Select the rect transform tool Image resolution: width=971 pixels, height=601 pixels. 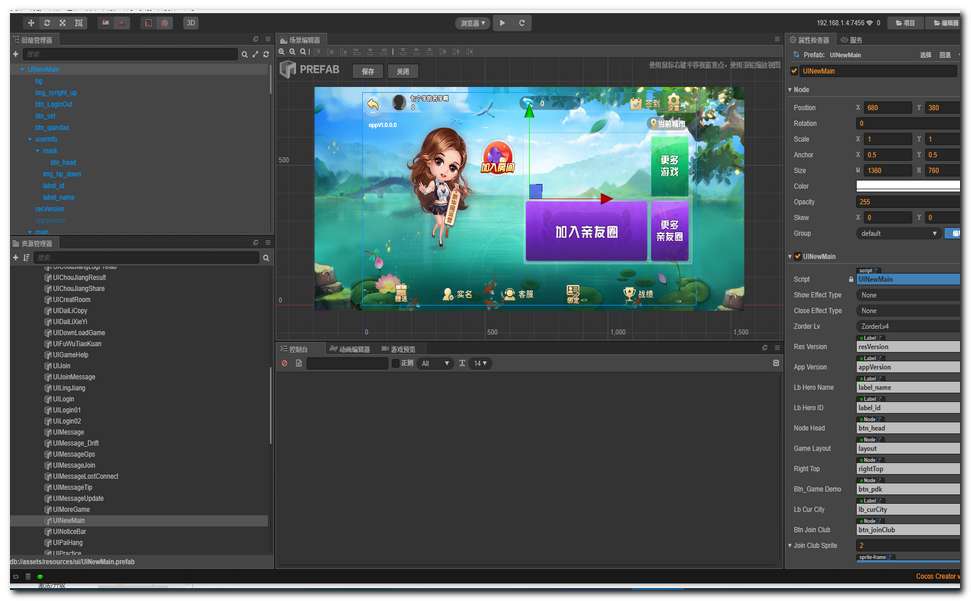click(79, 22)
